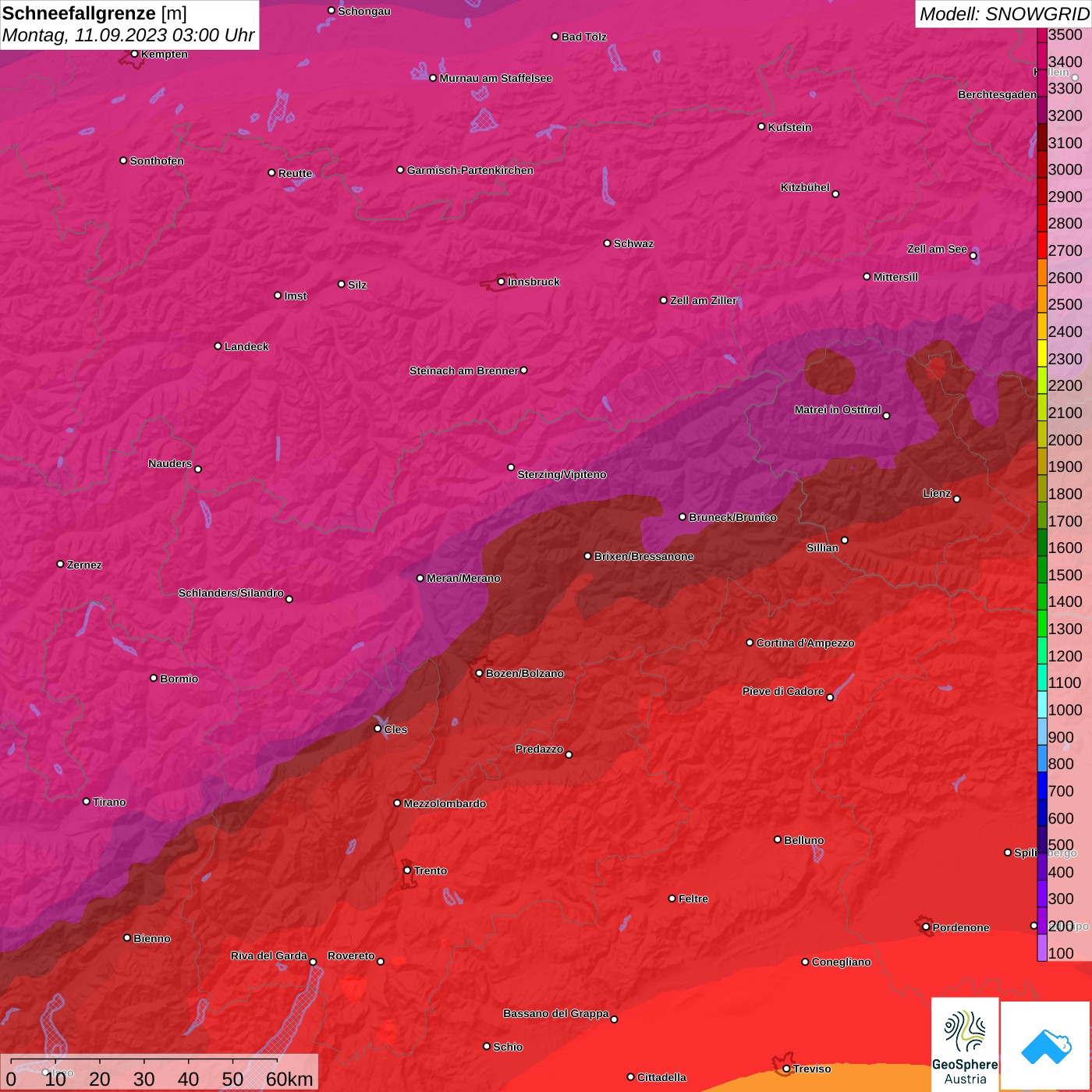This screenshot has width=1092, height=1092.
Task: Click the 700 blue legend swatch
Action: click(1042, 785)
